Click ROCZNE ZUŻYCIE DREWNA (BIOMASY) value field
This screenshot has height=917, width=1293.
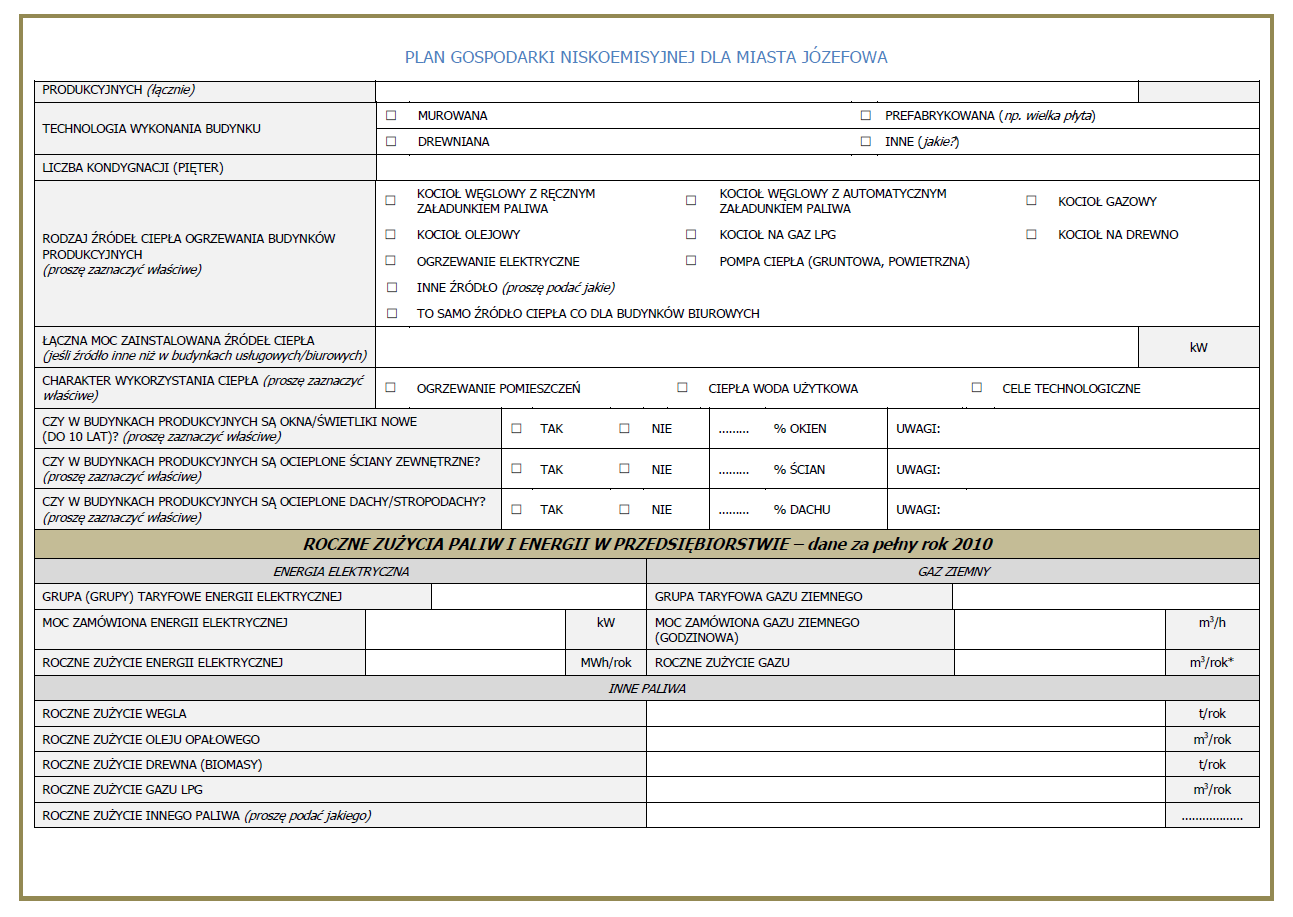[906, 765]
